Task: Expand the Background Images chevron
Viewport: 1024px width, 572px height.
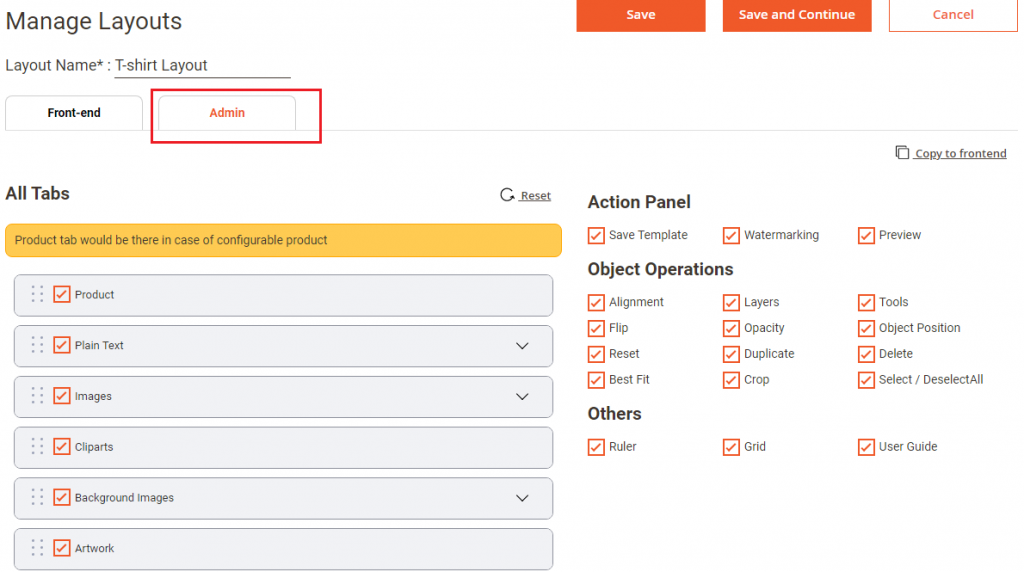Action: click(x=522, y=498)
